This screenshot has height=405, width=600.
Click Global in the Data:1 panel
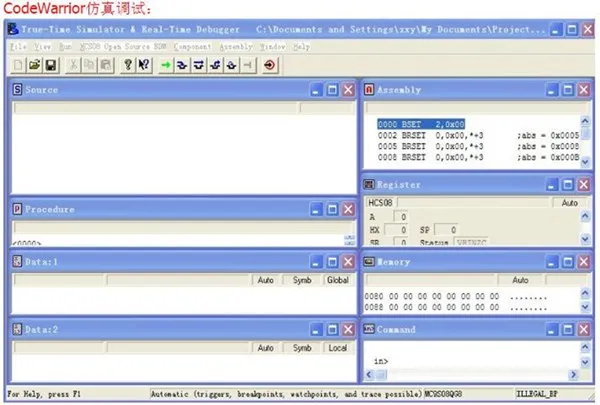click(338, 280)
